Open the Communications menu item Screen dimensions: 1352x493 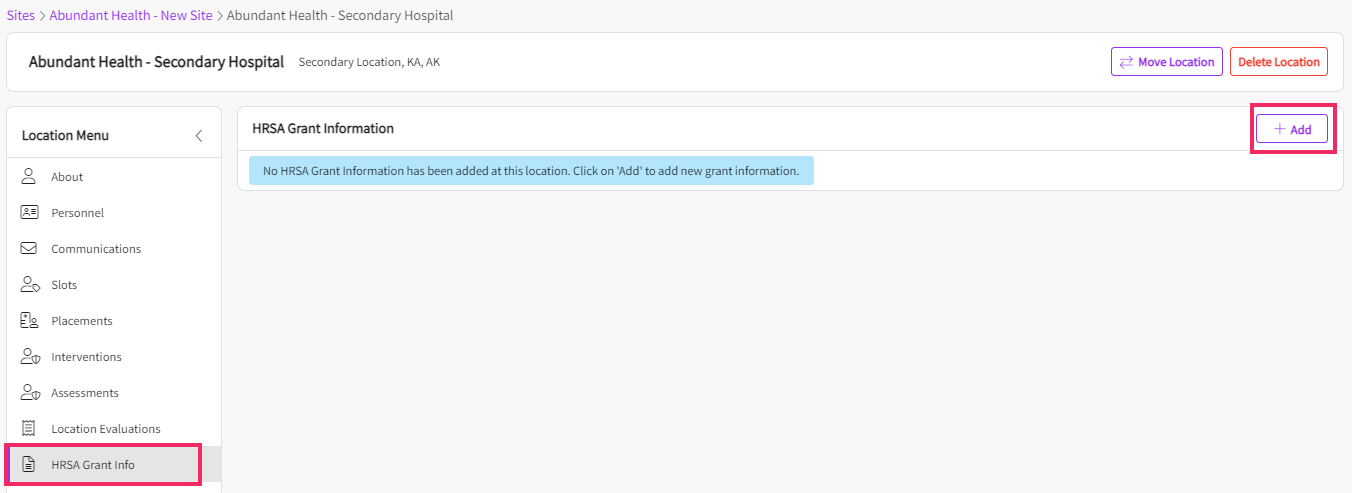[x=96, y=249]
